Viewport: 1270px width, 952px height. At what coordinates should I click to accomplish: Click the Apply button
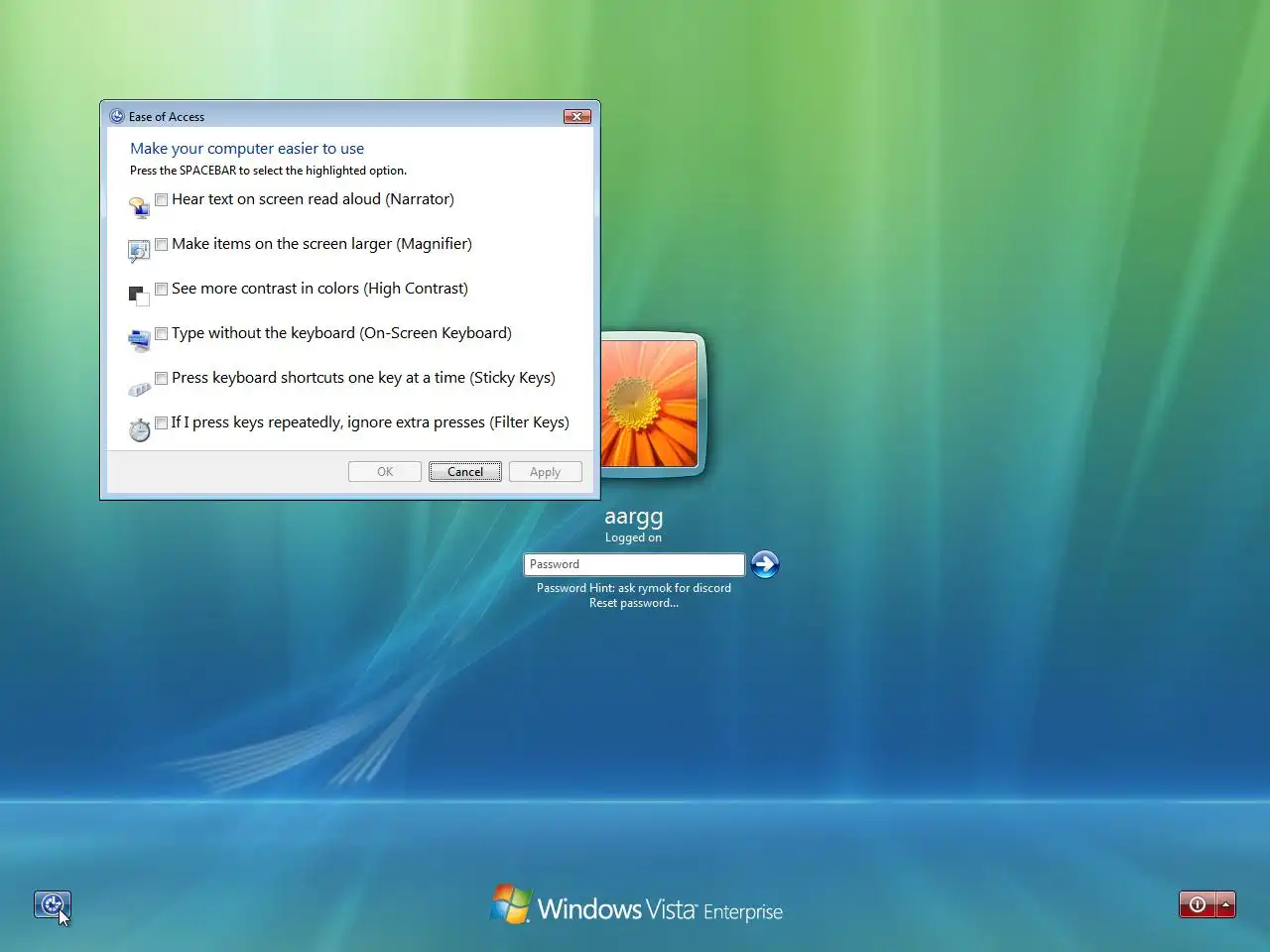(x=545, y=472)
